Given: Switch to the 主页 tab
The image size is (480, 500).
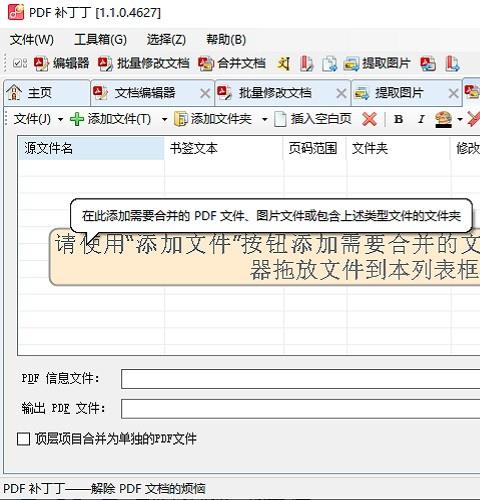Looking at the screenshot, I should (47, 93).
